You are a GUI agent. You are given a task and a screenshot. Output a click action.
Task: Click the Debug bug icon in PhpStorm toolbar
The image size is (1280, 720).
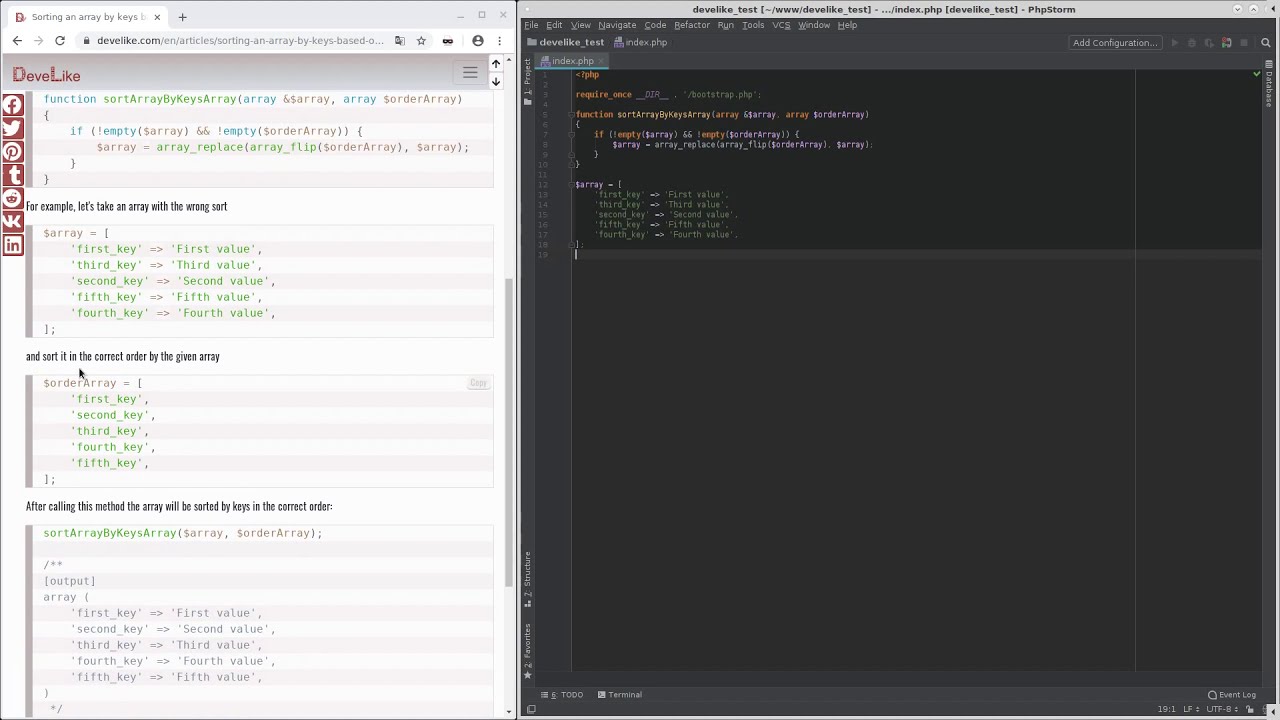click(1192, 43)
